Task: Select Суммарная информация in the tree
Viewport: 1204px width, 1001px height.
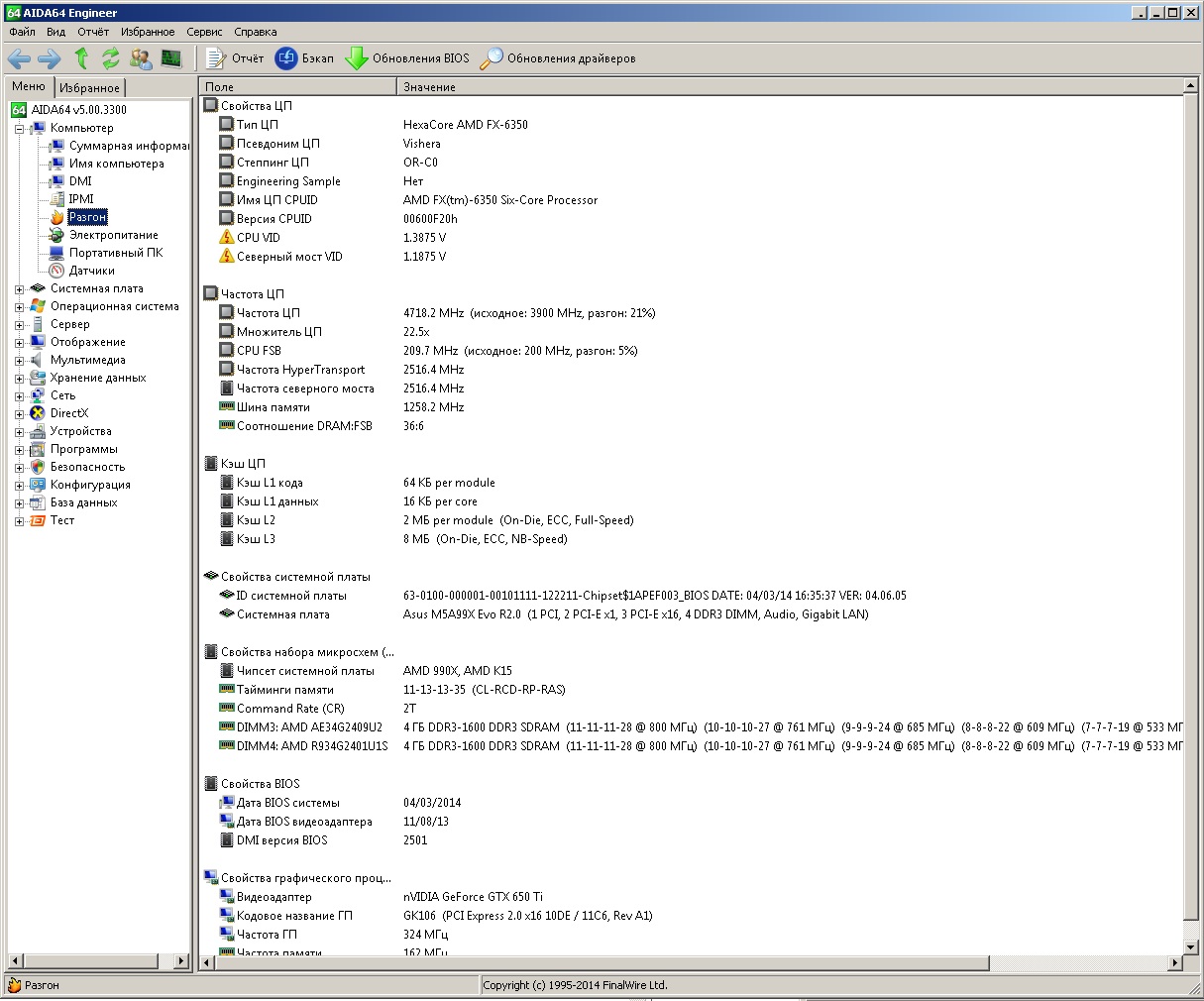Action: tap(129, 146)
